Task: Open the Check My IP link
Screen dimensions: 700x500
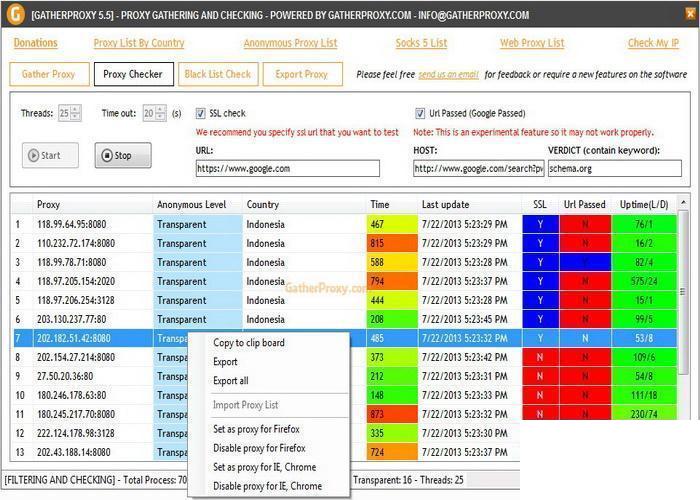Action: (x=653, y=43)
